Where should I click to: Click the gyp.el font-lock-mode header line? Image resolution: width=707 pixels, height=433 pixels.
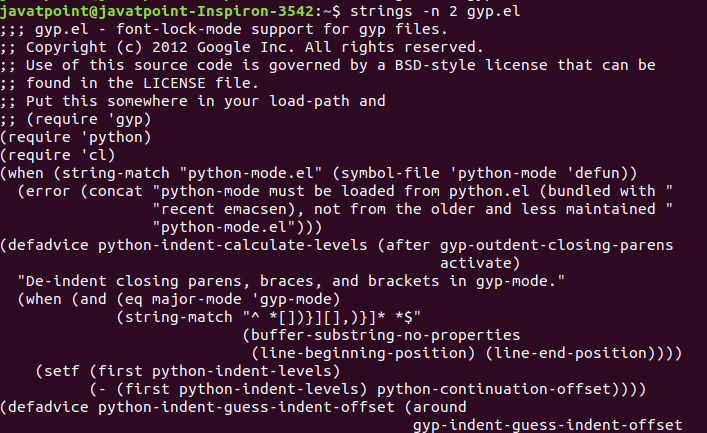[224, 29]
